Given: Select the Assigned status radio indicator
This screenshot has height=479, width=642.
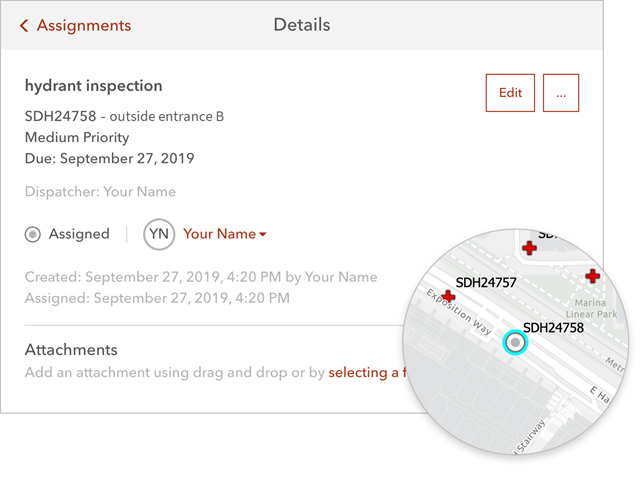Looking at the screenshot, I should (x=33, y=234).
